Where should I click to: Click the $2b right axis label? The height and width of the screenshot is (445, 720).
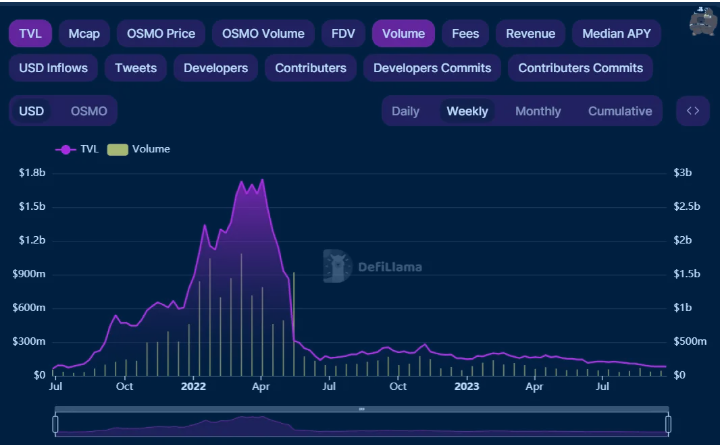682,240
